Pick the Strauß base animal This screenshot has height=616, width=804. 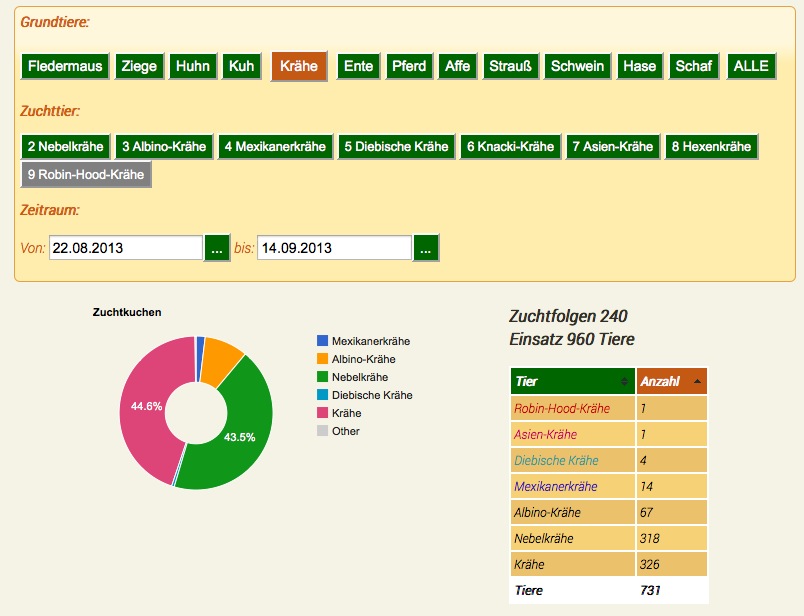(510, 66)
